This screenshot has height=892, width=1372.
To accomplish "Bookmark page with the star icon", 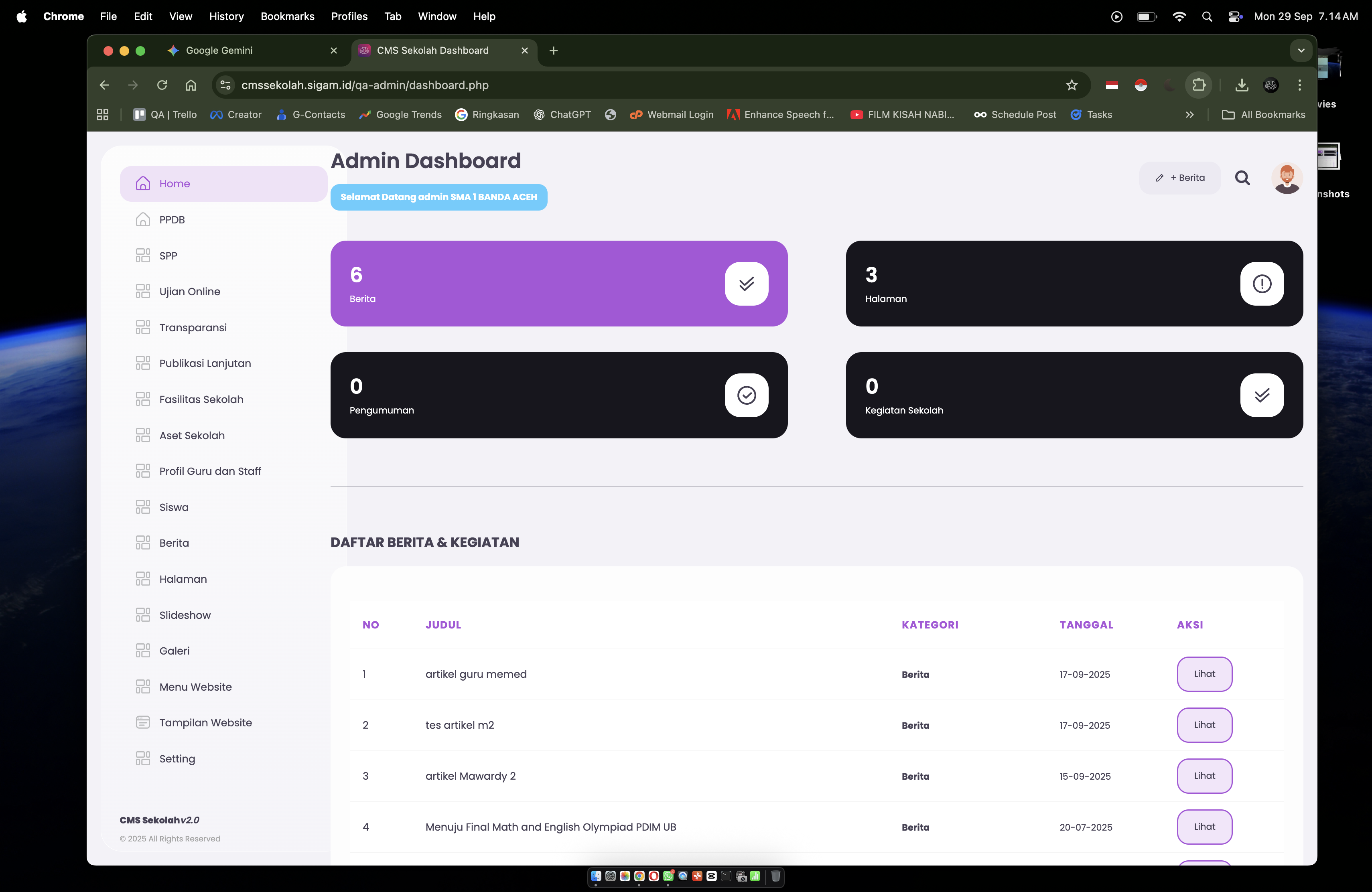I will pos(1072,85).
